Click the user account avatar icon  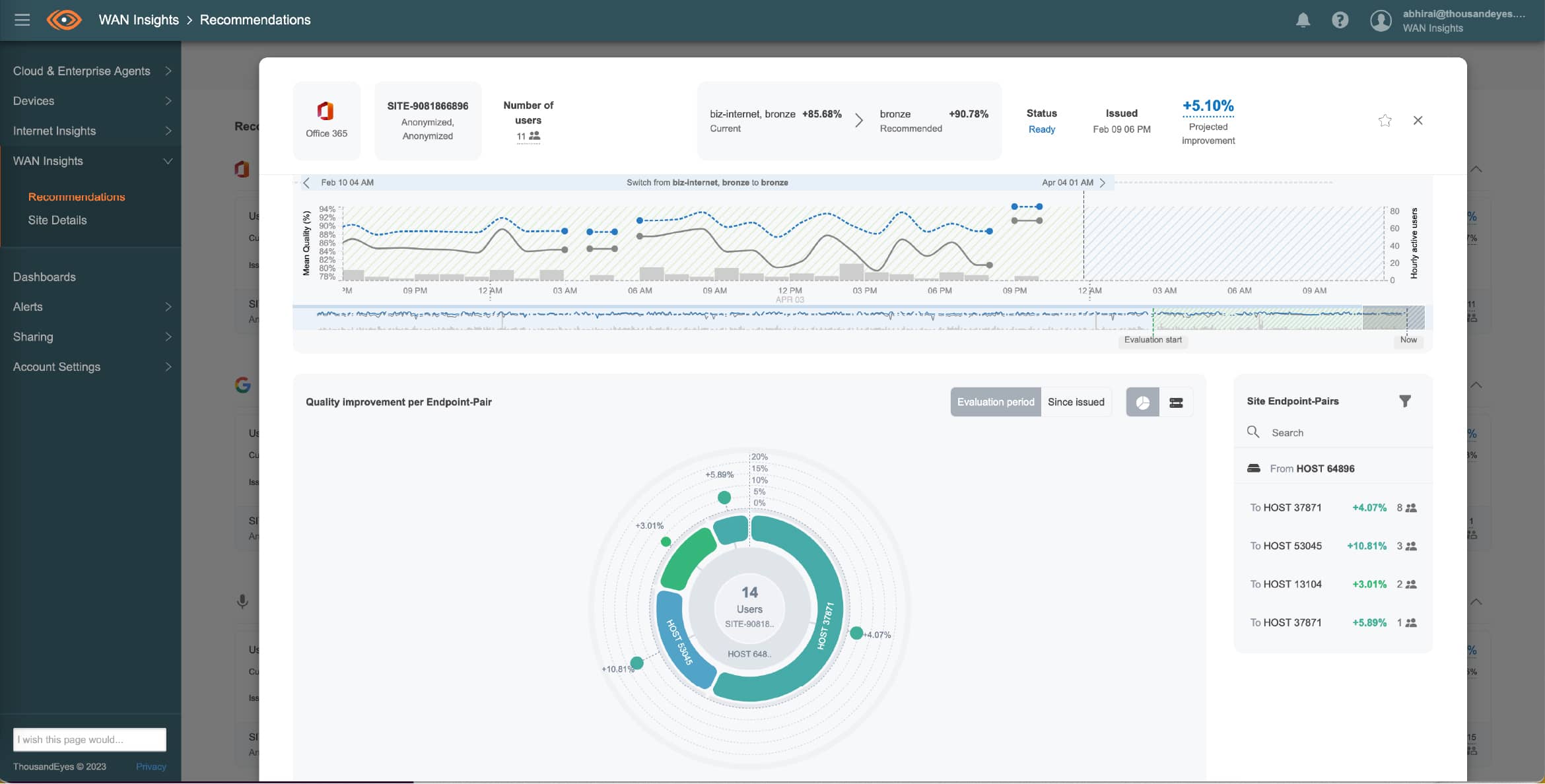click(x=1380, y=20)
